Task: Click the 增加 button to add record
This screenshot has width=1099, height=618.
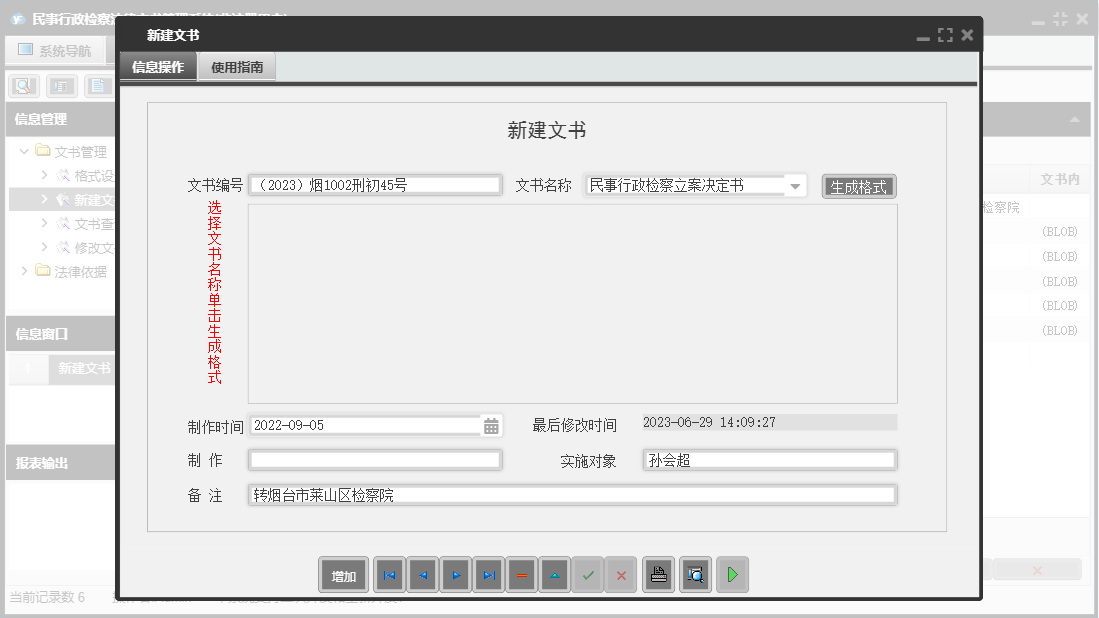Action: pyautogui.click(x=343, y=574)
